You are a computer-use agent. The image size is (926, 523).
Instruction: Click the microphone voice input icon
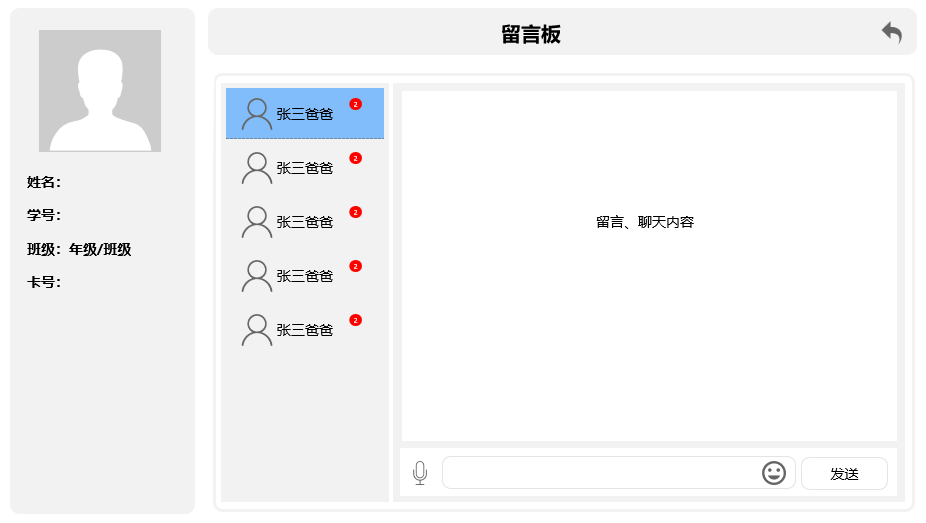point(420,473)
